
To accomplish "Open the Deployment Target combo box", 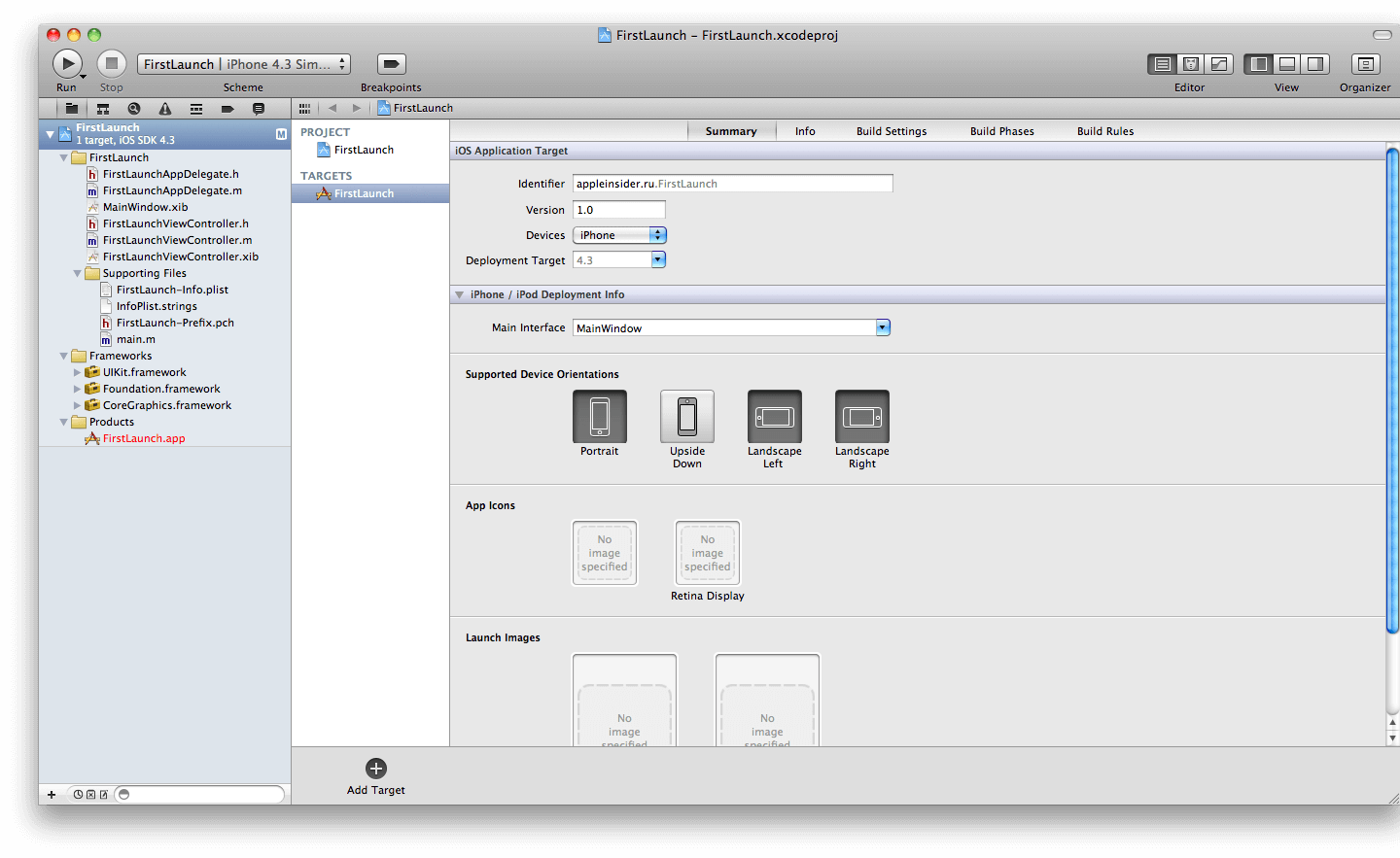I will point(658,259).
